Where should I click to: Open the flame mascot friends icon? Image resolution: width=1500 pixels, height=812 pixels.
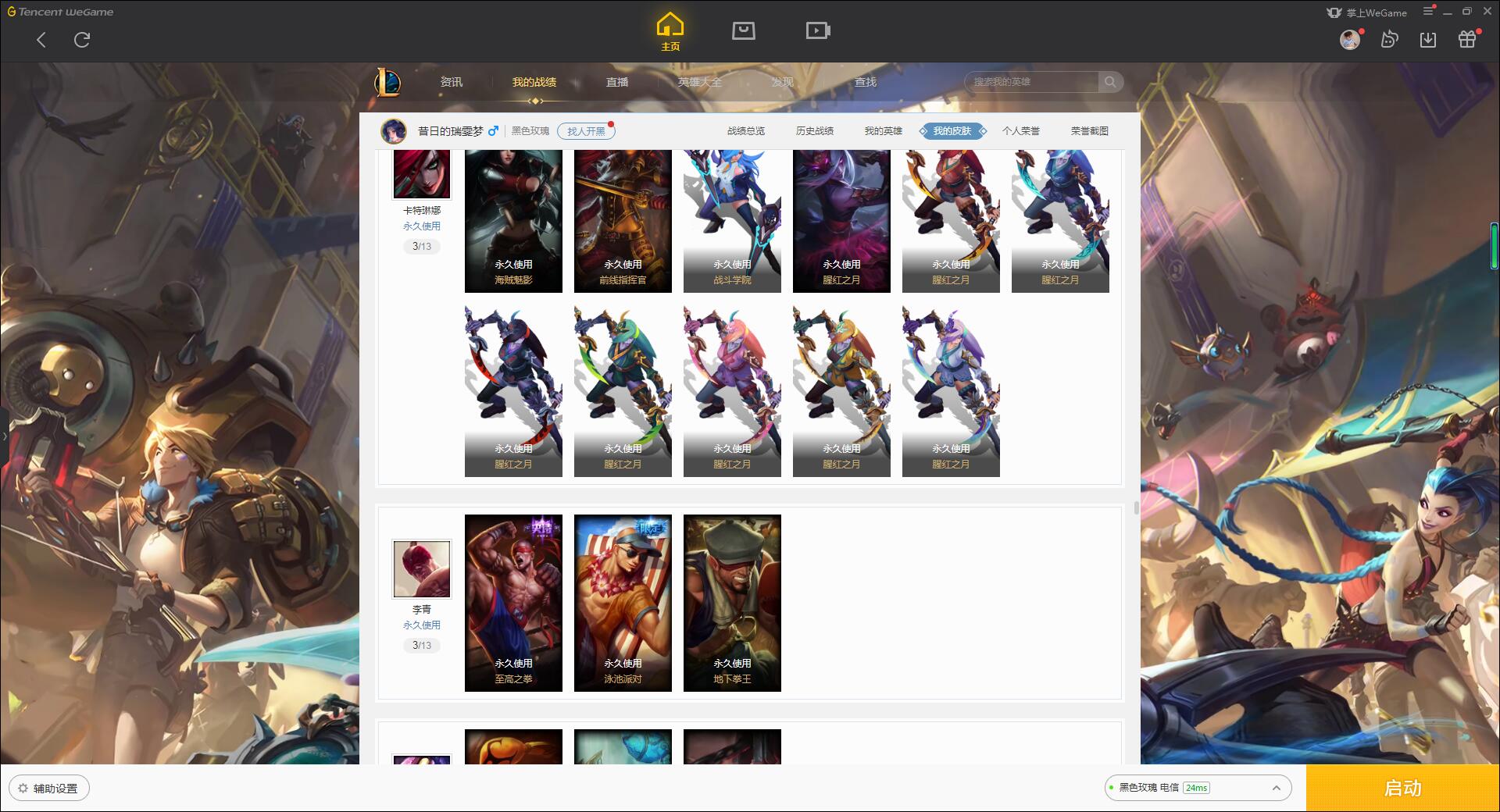1389,40
